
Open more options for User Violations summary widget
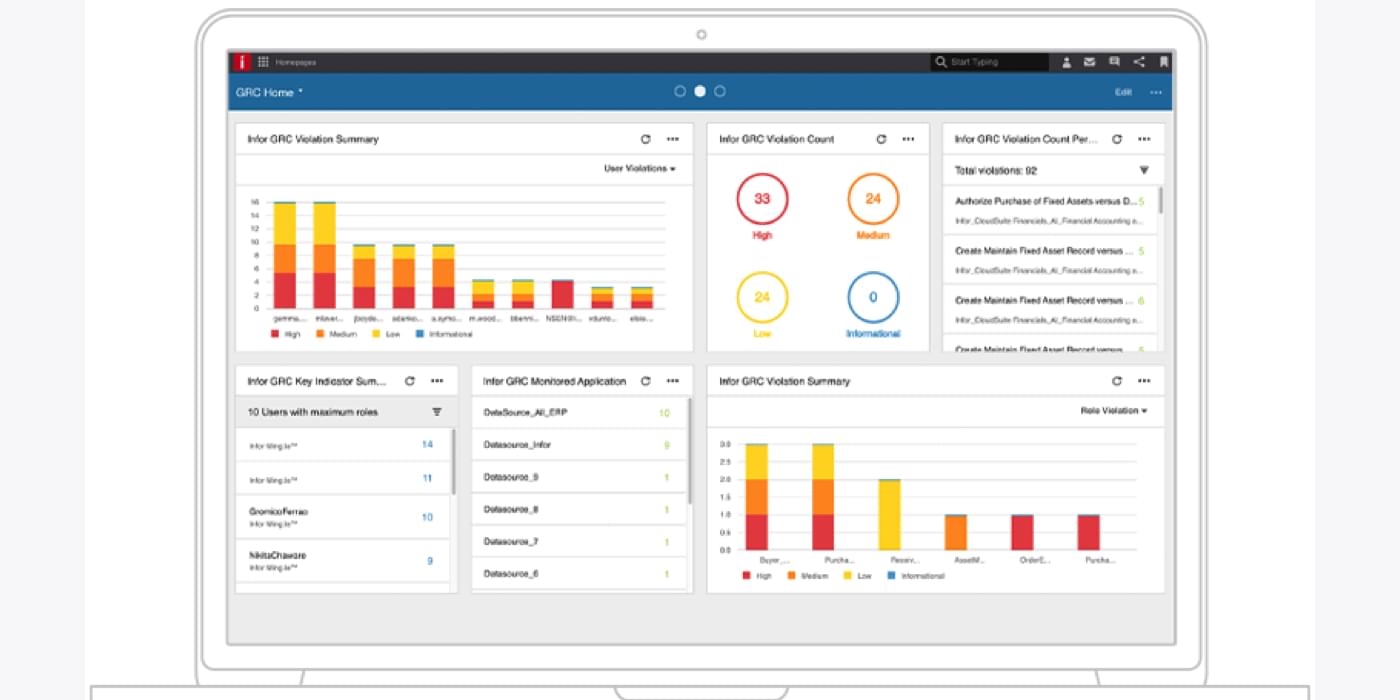pos(673,139)
